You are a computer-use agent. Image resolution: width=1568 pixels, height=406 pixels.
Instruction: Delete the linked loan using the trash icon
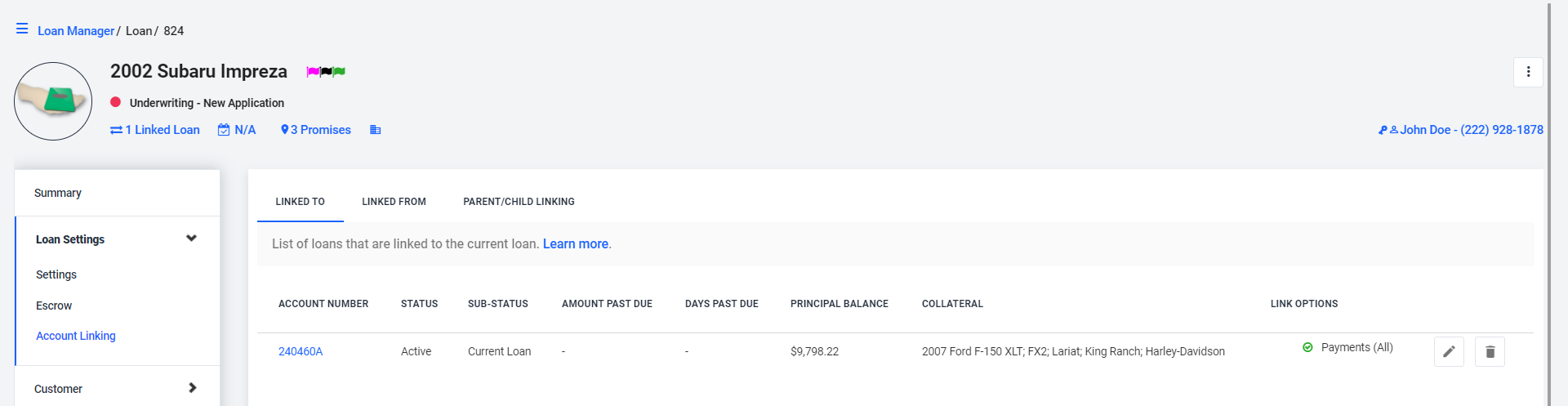point(1490,352)
